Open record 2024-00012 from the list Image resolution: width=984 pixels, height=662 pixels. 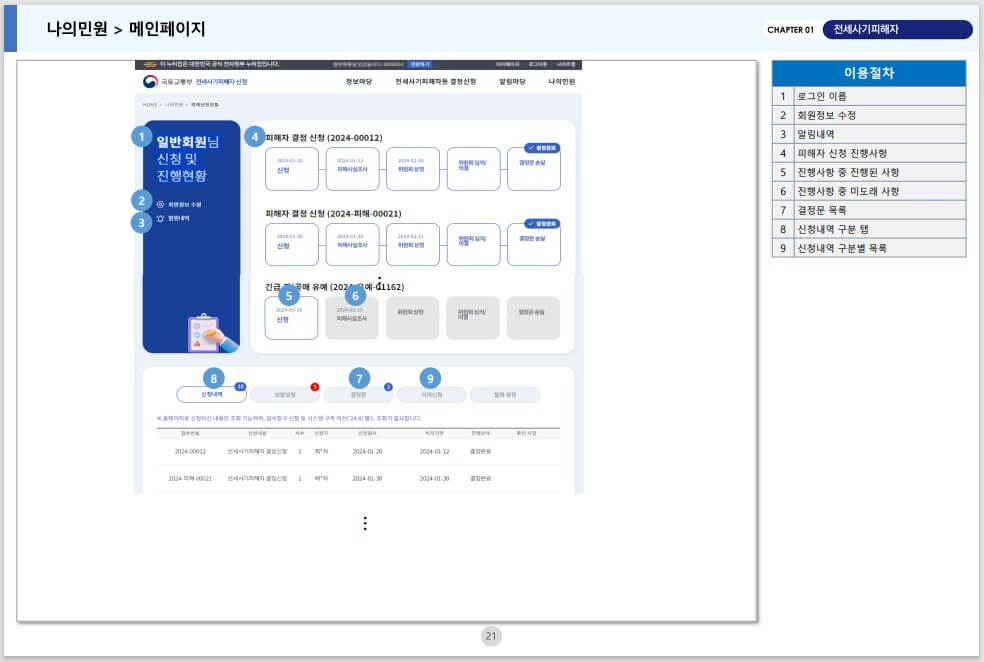[189, 451]
